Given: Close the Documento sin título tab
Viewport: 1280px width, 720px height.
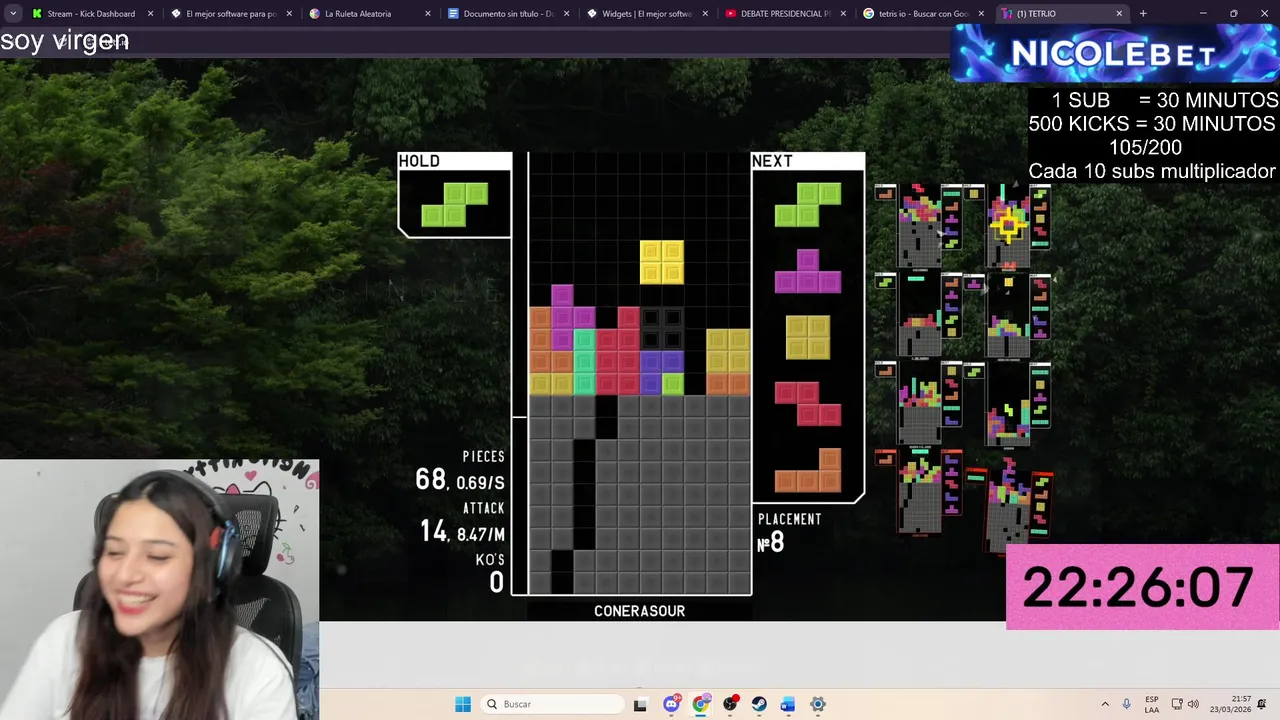Looking at the screenshot, I should click(567, 14).
